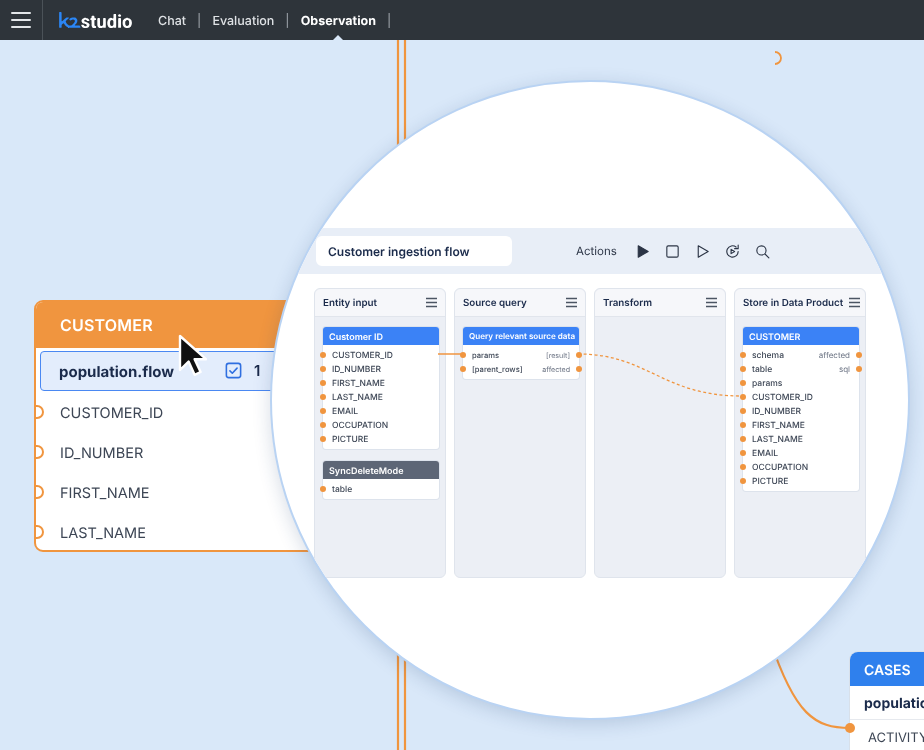Screen dimensions: 924x750
Task: Click FIRST_NAME port in Customer ID actor
Action: (323, 383)
